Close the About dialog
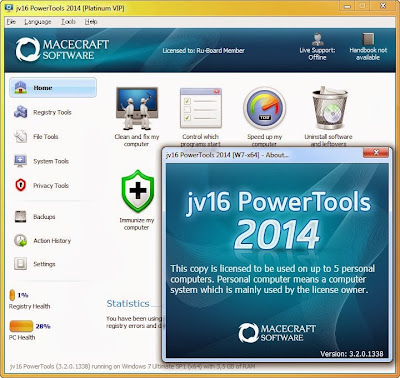Screen dimensions: 400x378 pos(376,153)
